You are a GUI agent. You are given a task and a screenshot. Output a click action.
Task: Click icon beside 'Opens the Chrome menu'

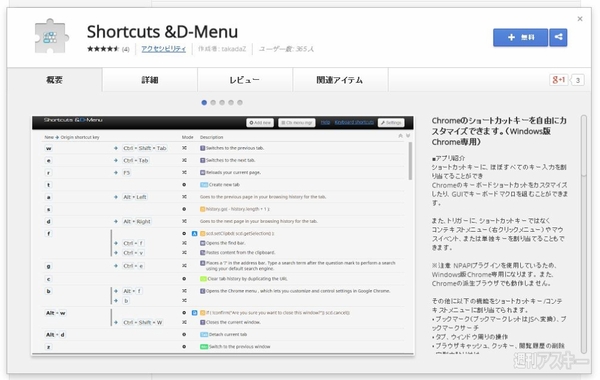(x=202, y=291)
